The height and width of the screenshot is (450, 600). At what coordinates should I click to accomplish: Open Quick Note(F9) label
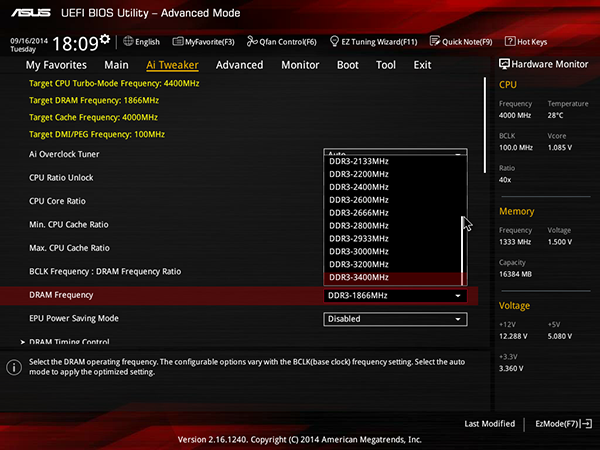467,42
